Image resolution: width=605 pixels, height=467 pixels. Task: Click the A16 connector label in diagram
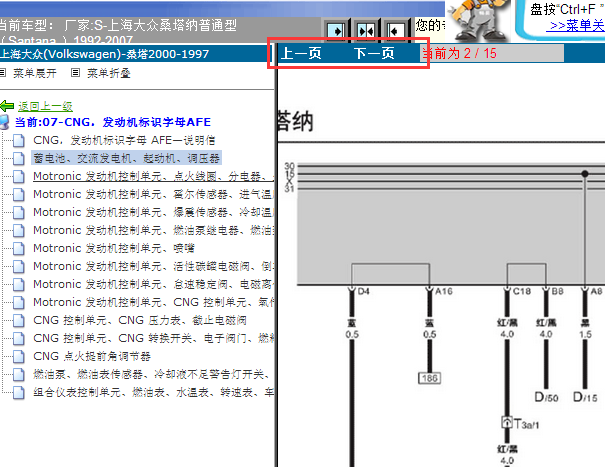[x=444, y=291]
